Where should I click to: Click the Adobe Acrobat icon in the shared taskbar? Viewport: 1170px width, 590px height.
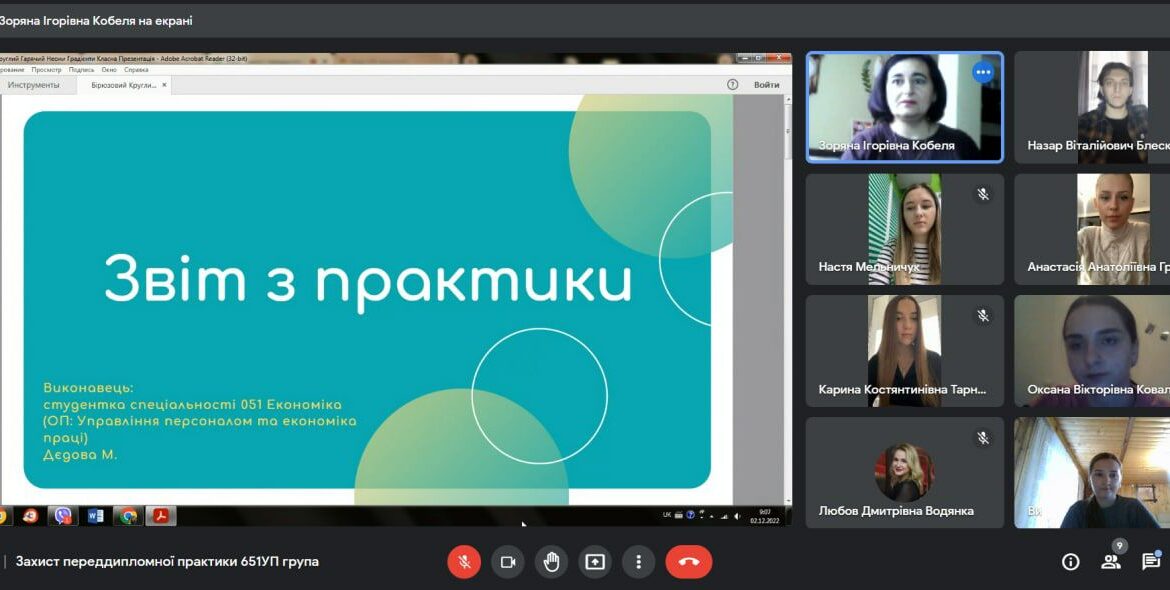point(160,515)
